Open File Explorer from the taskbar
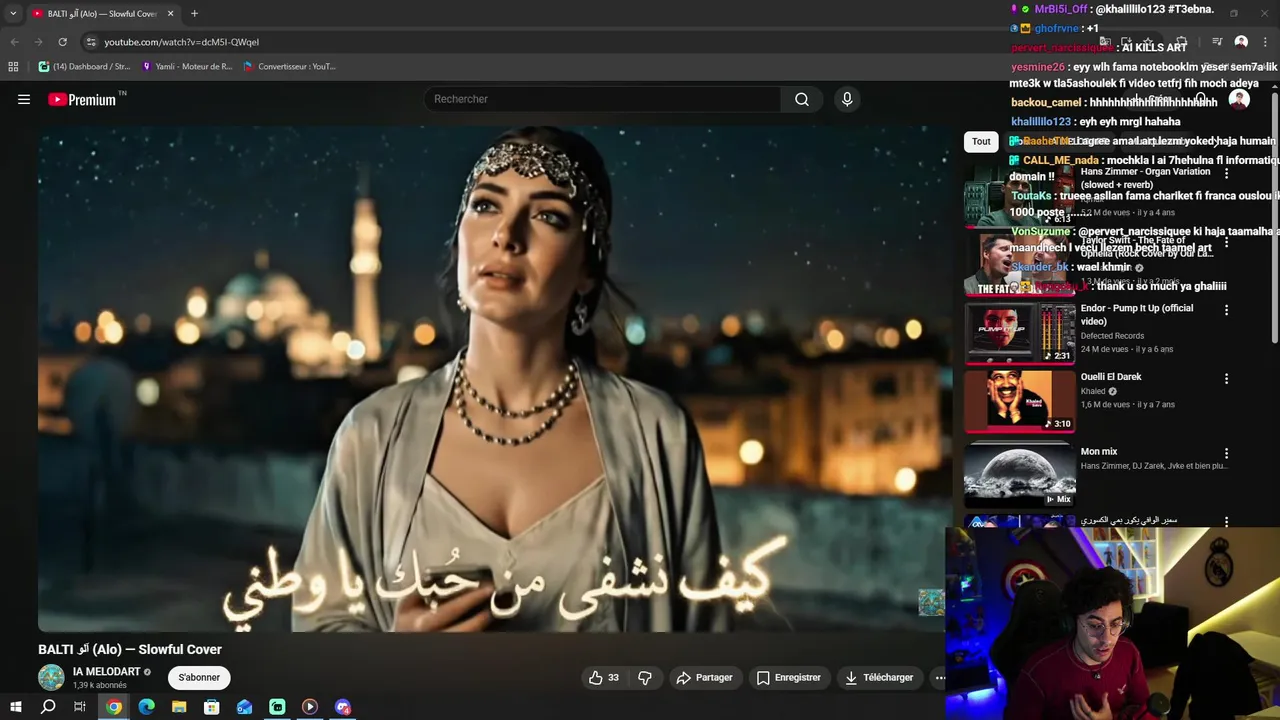The image size is (1280, 720). coord(179,707)
